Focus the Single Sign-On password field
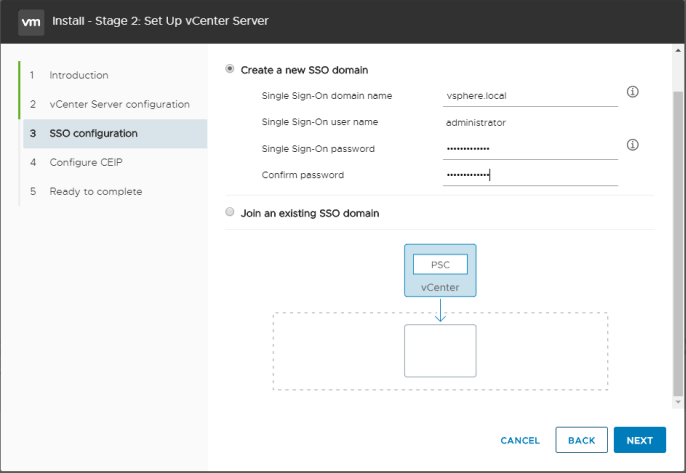Image resolution: width=686 pixels, height=473 pixels. [530, 149]
